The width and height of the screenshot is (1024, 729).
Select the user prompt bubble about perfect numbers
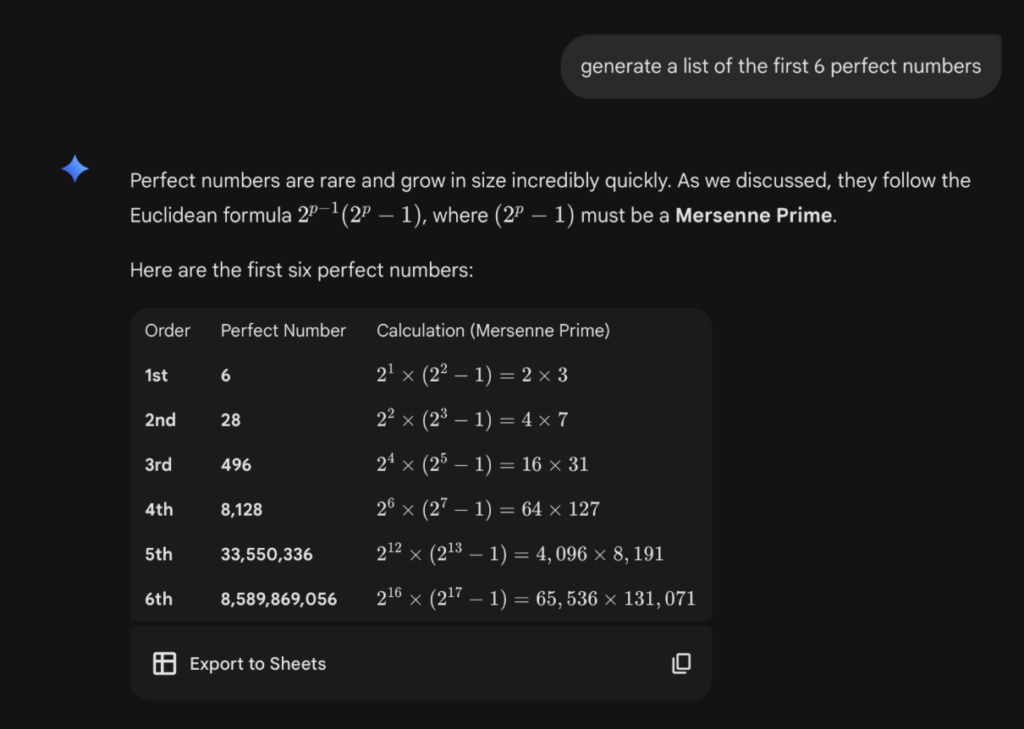[780, 66]
